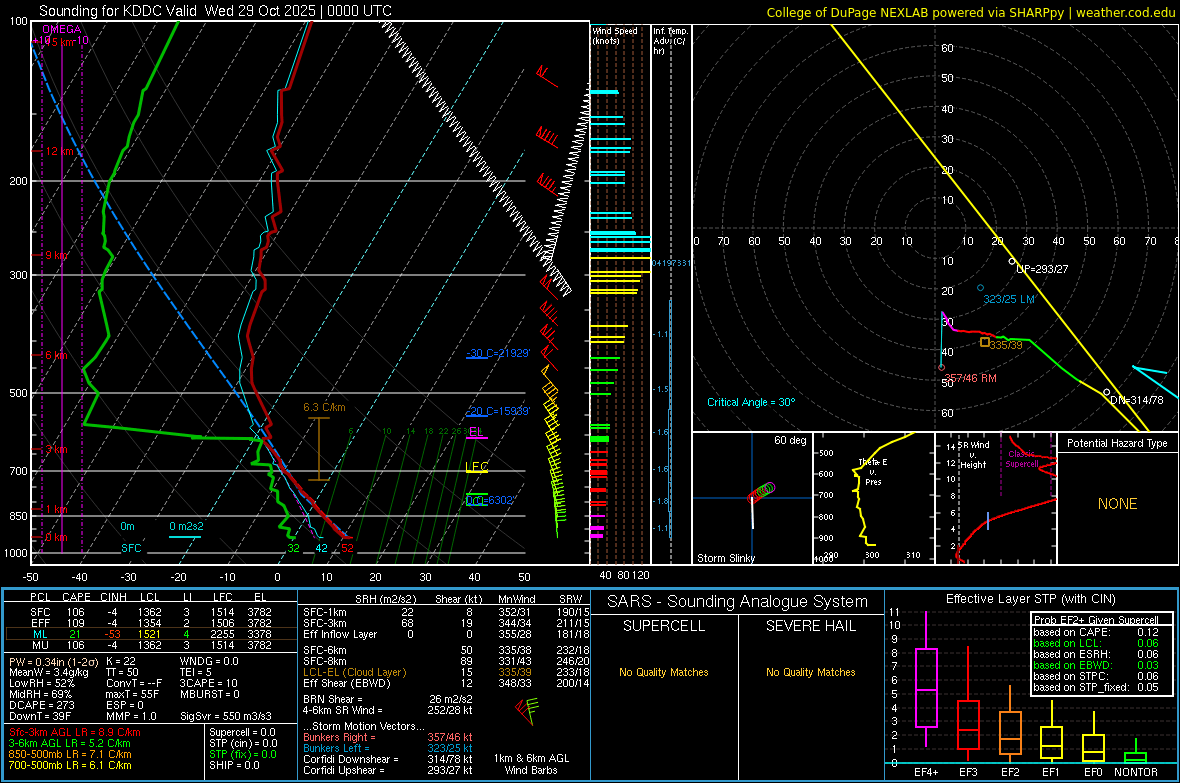This screenshot has height=783, width=1180.
Task: Click the orange 'LCL-EL (Cloud Layer)' row
Action: 446,672
